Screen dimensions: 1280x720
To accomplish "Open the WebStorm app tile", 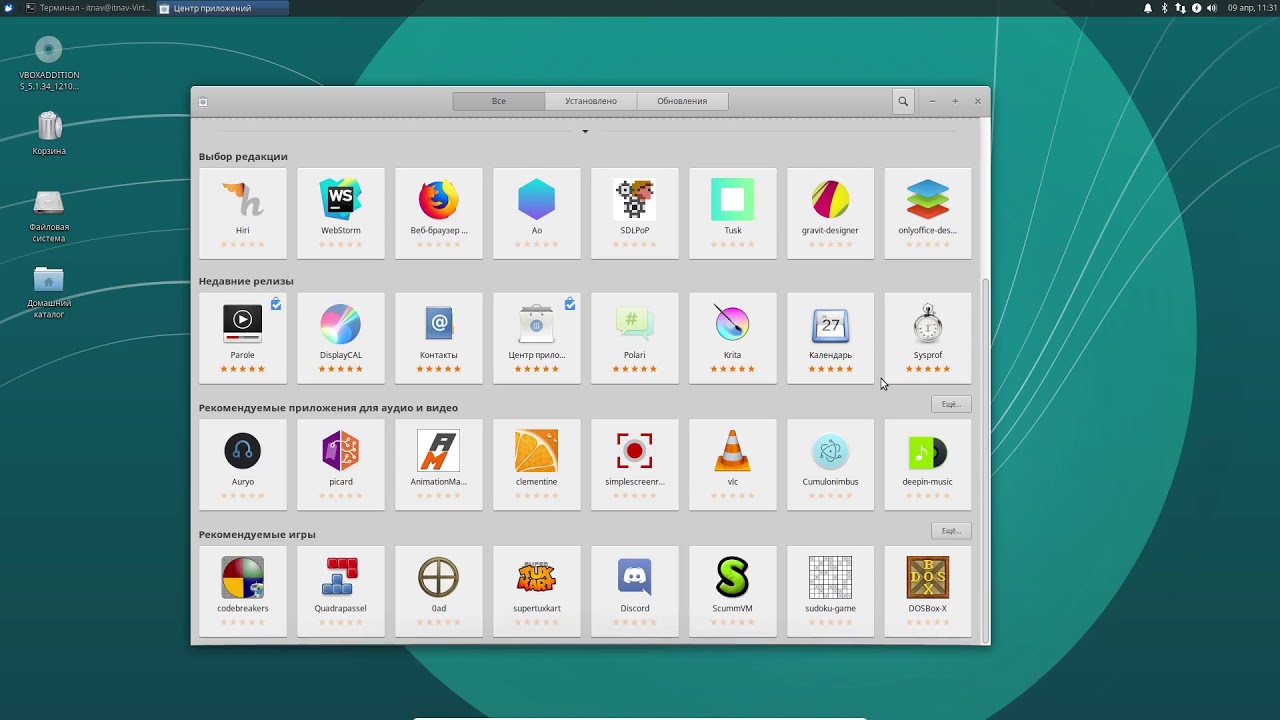I will click(x=341, y=213).
